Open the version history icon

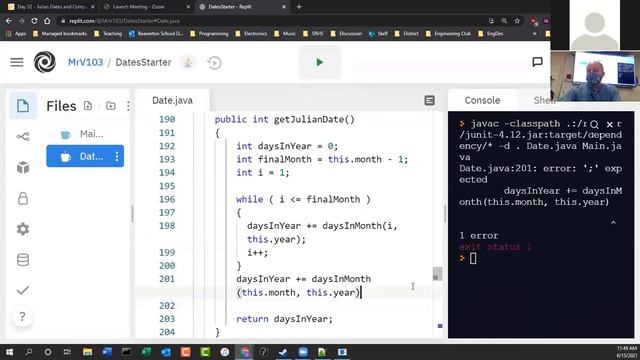click(x=214, y=63)
